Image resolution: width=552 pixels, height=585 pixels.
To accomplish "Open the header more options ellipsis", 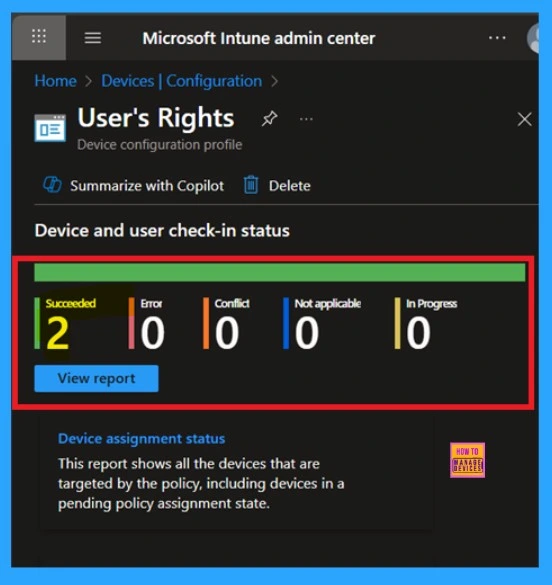I will (497, 38).
